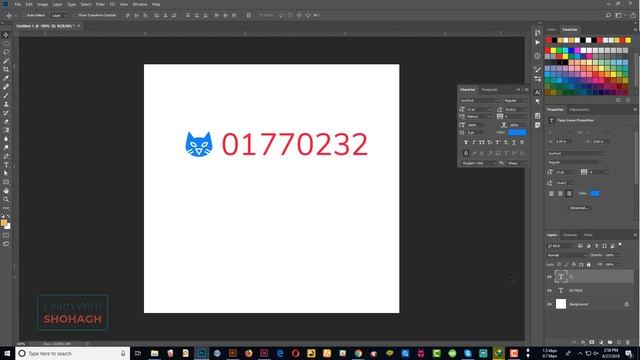
Task: Click the Advanced button in Properties
Action: tap(578, 208)
